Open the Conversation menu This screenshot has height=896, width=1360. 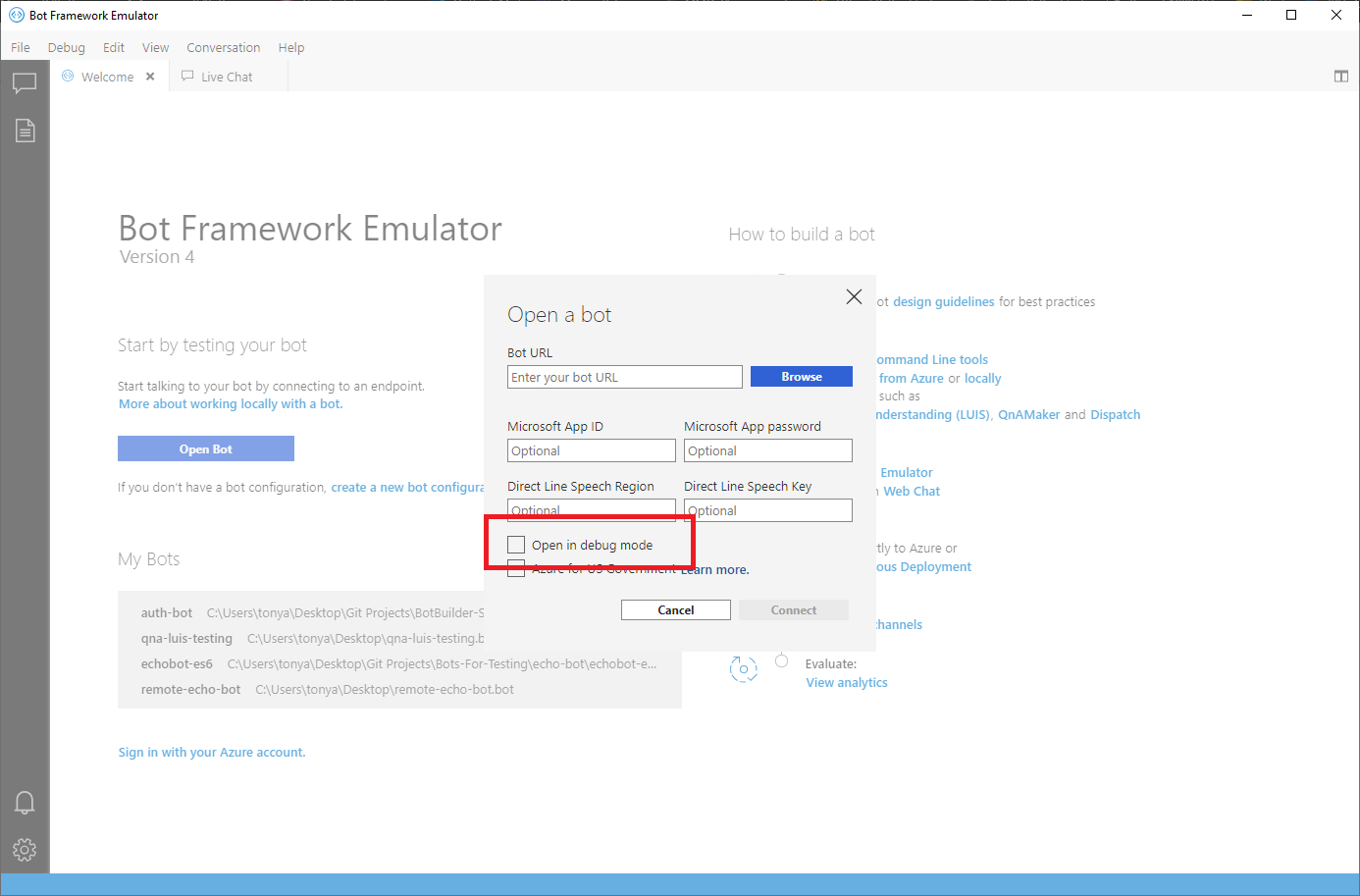[223, 47]
